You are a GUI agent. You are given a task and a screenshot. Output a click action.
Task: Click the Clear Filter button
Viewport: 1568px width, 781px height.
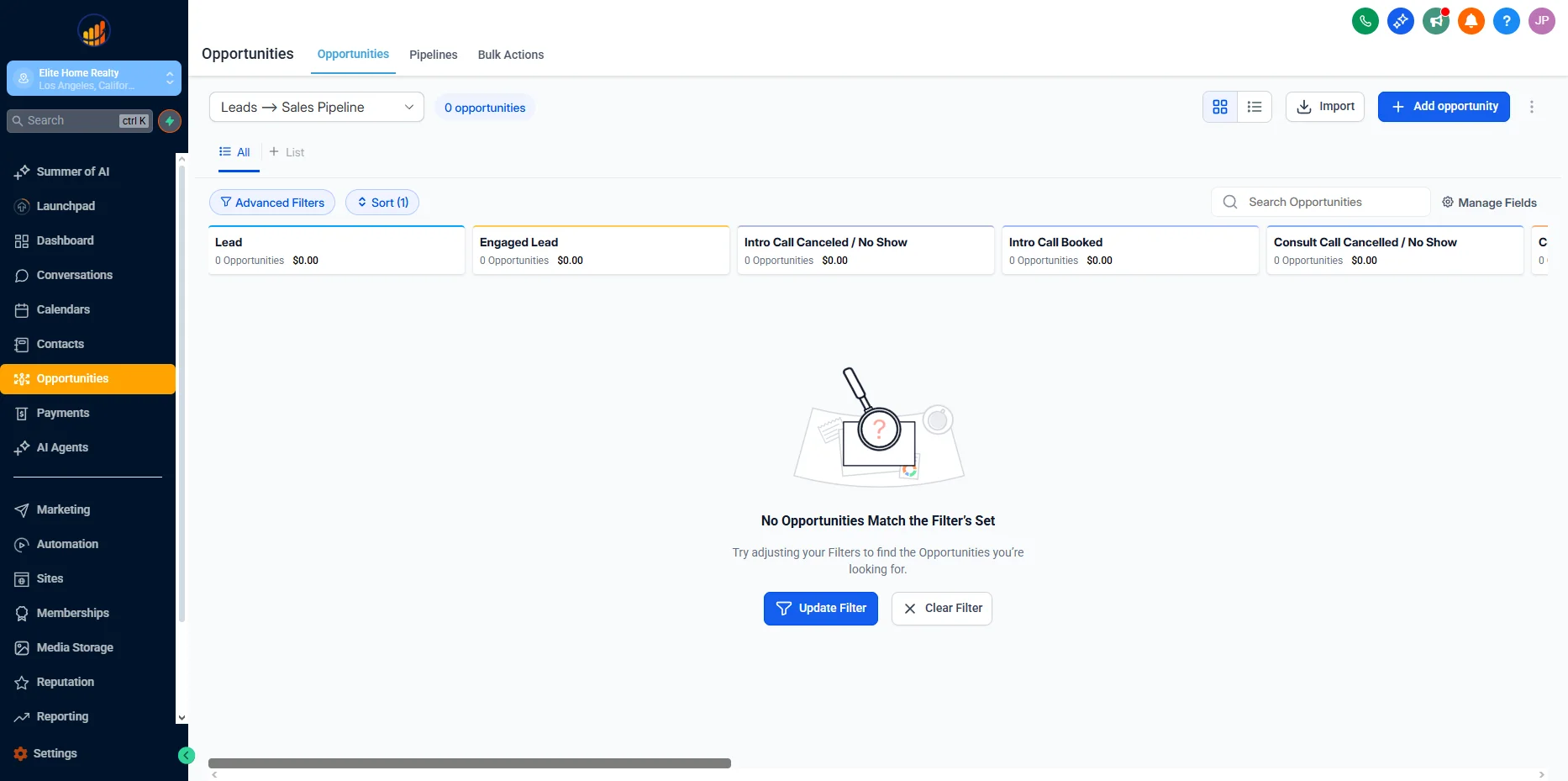point(941,609)
